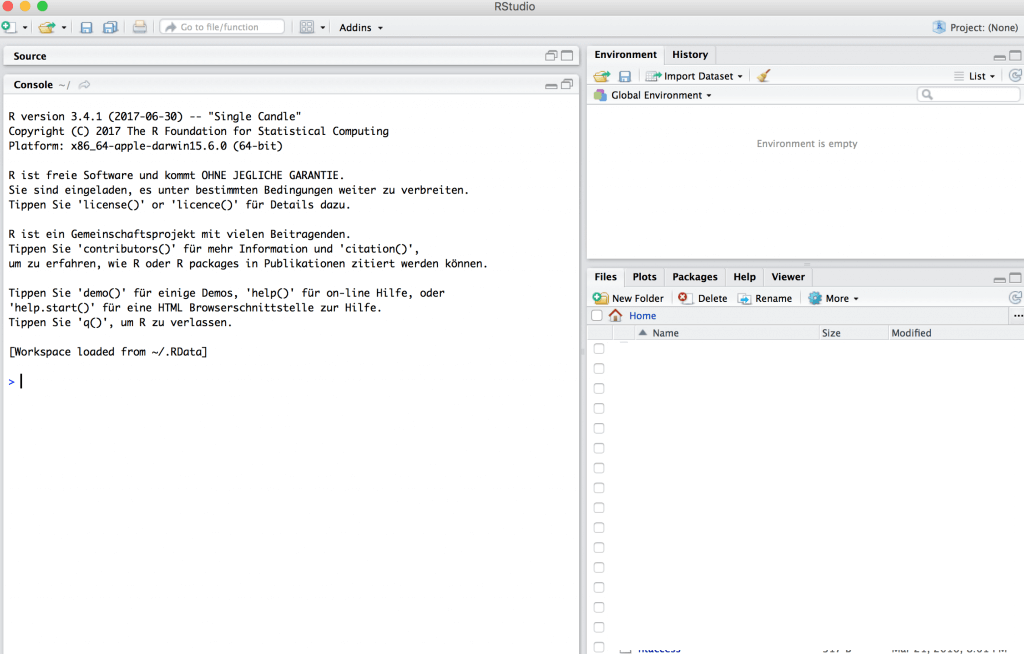This screenshot has height=654, width=1024.
Task: Tick the first file row checkbox
Action: tap(599, 349)
